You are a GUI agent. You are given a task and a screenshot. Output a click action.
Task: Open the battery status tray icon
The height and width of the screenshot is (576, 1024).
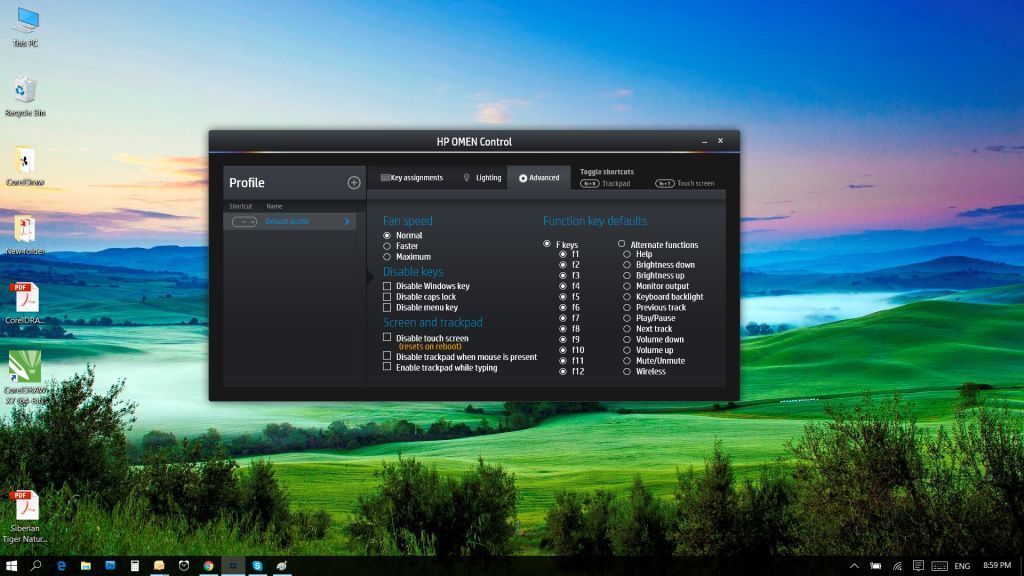tap(876, 566)
